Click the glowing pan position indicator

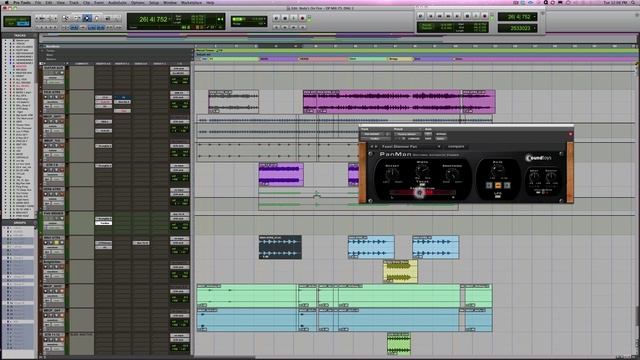419,193
